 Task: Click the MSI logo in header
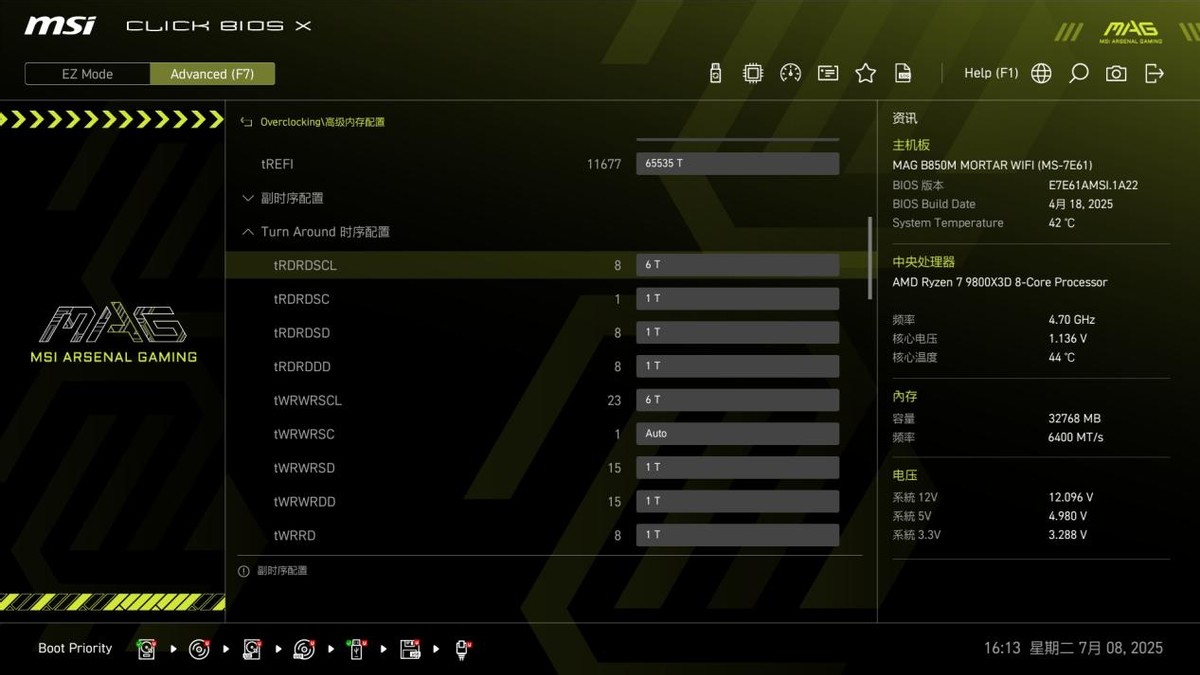[60, 25]
